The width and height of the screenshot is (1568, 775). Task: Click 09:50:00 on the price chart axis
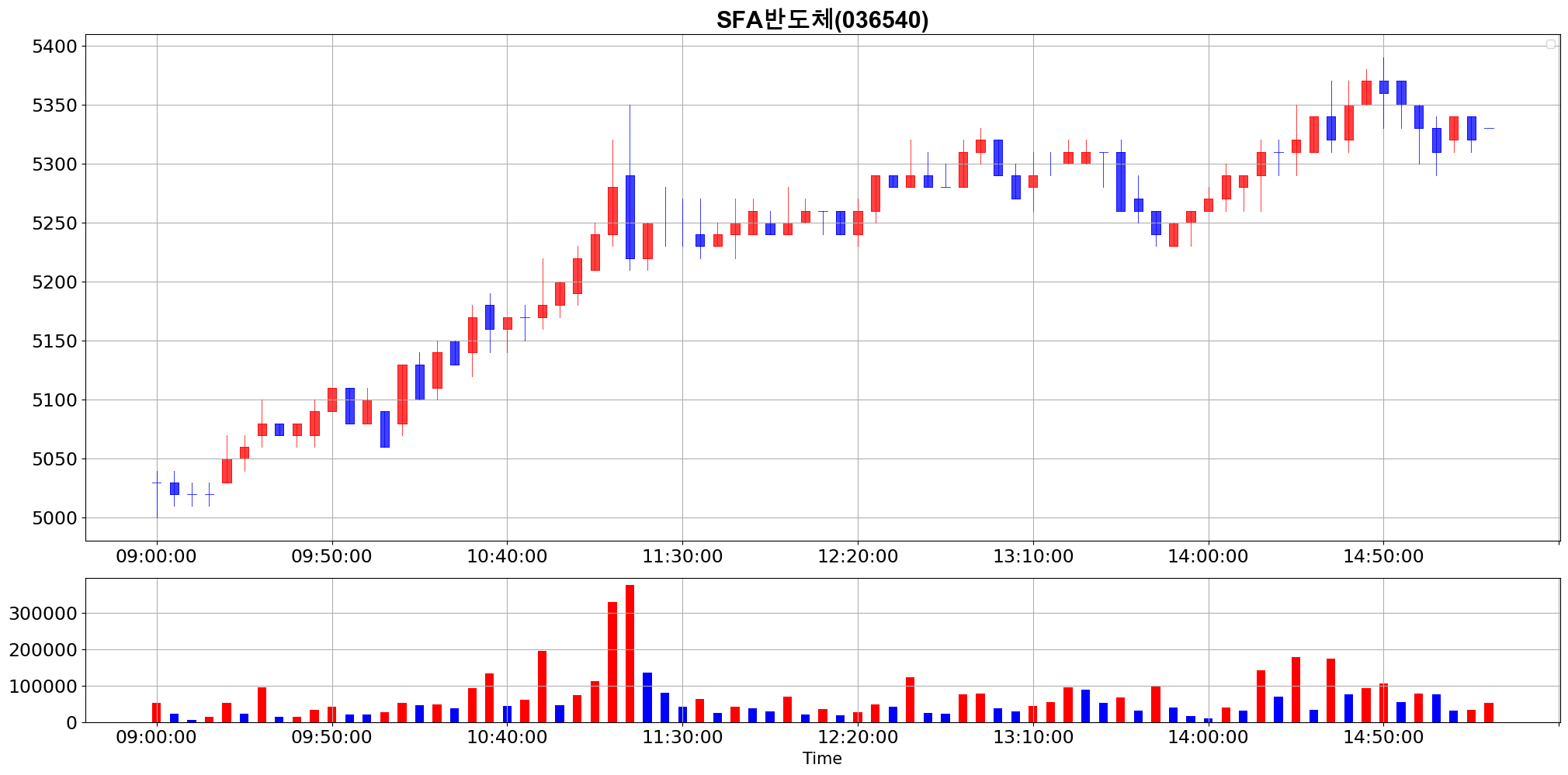[332, 556]
